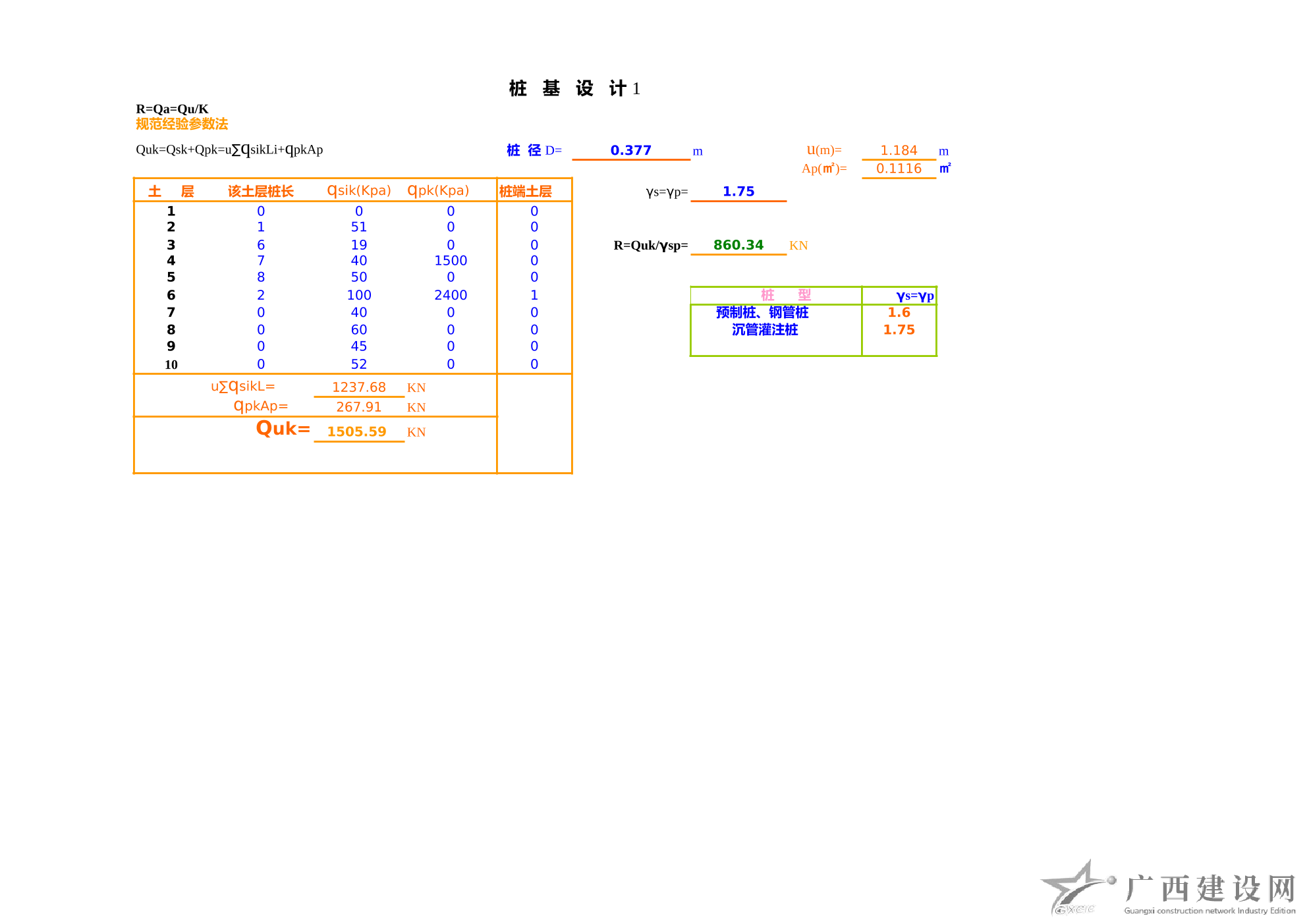Click the Ap area value 0.1116
Image resolution: width=1307 pixels, height=924 pixels.
tap(898, 169)
